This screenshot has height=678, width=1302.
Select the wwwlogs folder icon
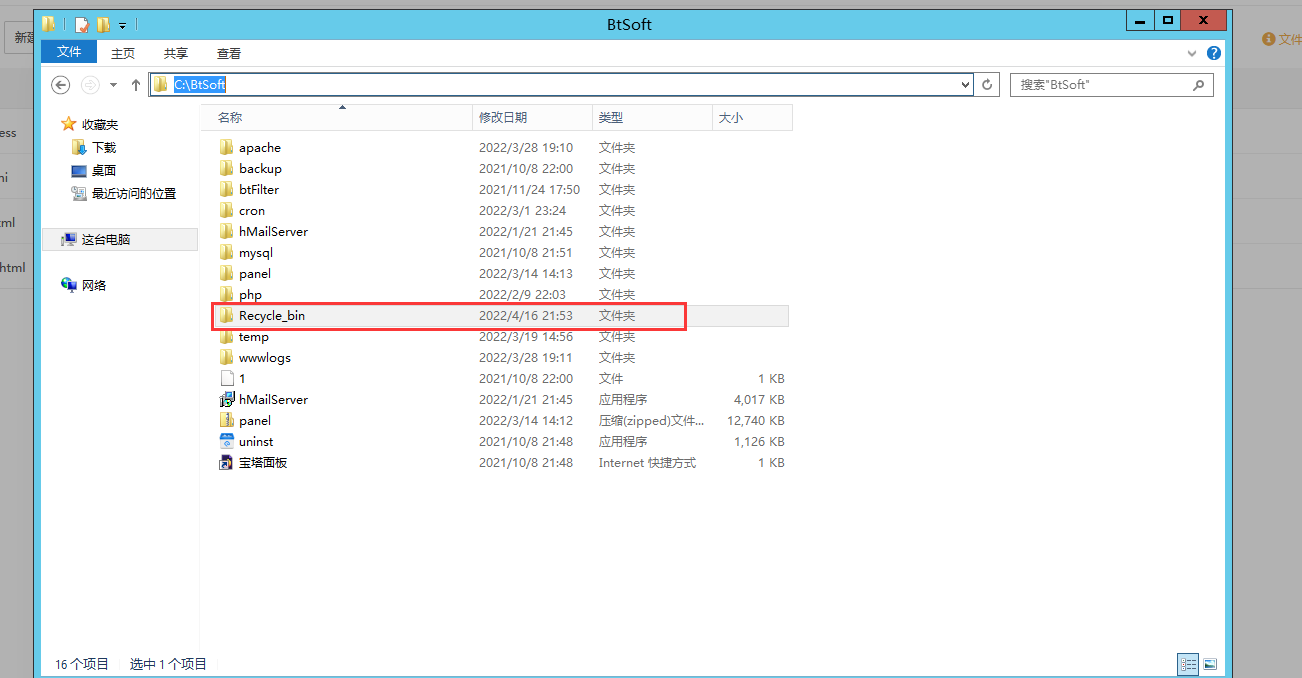(226, 357)
